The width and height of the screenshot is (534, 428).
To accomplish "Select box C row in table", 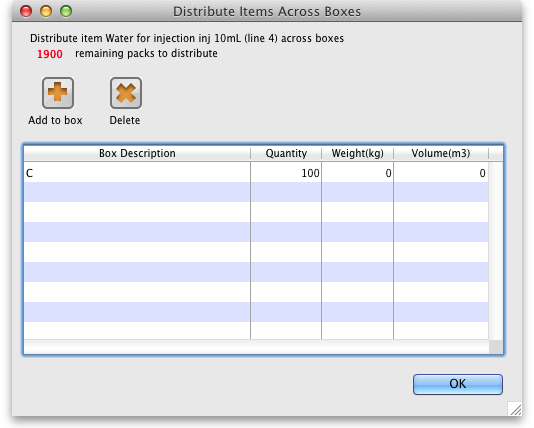I will [256, 173].
